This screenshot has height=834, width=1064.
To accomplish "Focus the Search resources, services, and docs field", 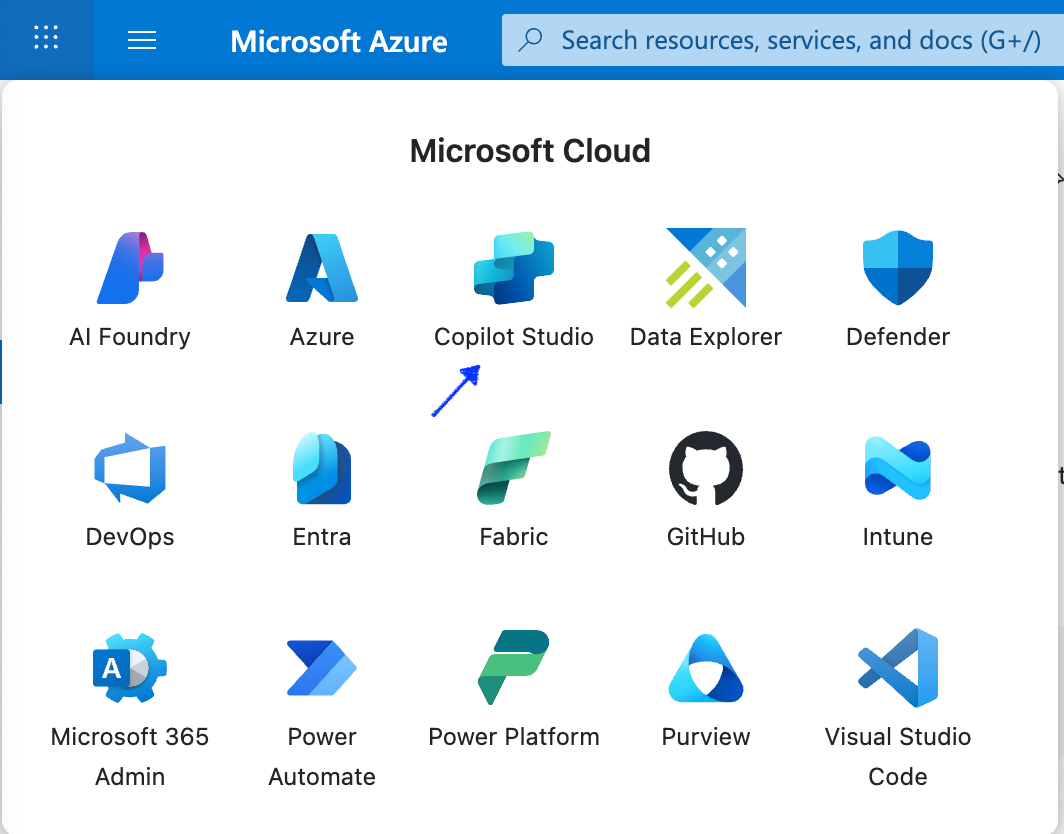I will (782, 40).
